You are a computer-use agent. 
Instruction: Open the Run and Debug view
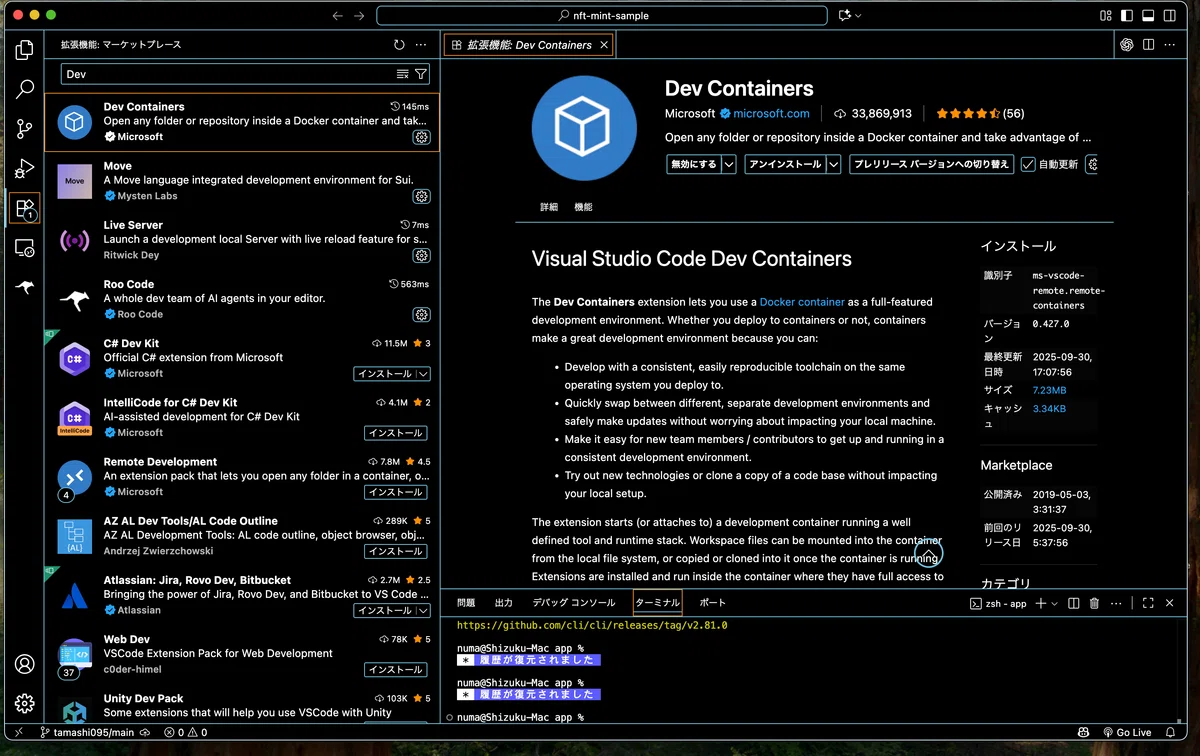click(x=24, y=168)
